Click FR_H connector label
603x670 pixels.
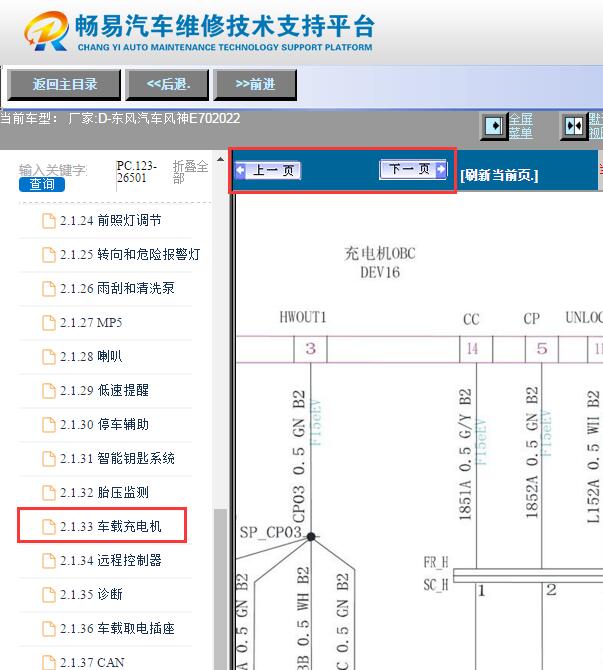435,562
